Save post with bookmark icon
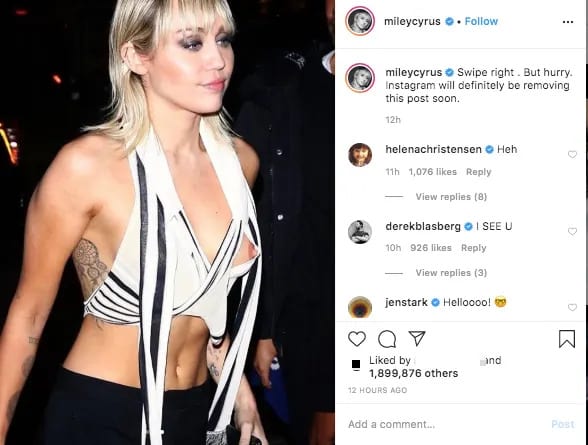588x445 pixels. coord(567,339)
